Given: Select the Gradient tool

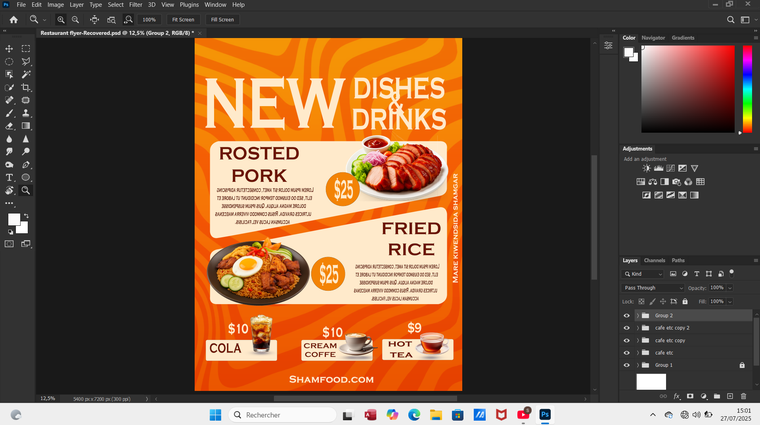Looking at the screenshot, I should click(26, 126).
